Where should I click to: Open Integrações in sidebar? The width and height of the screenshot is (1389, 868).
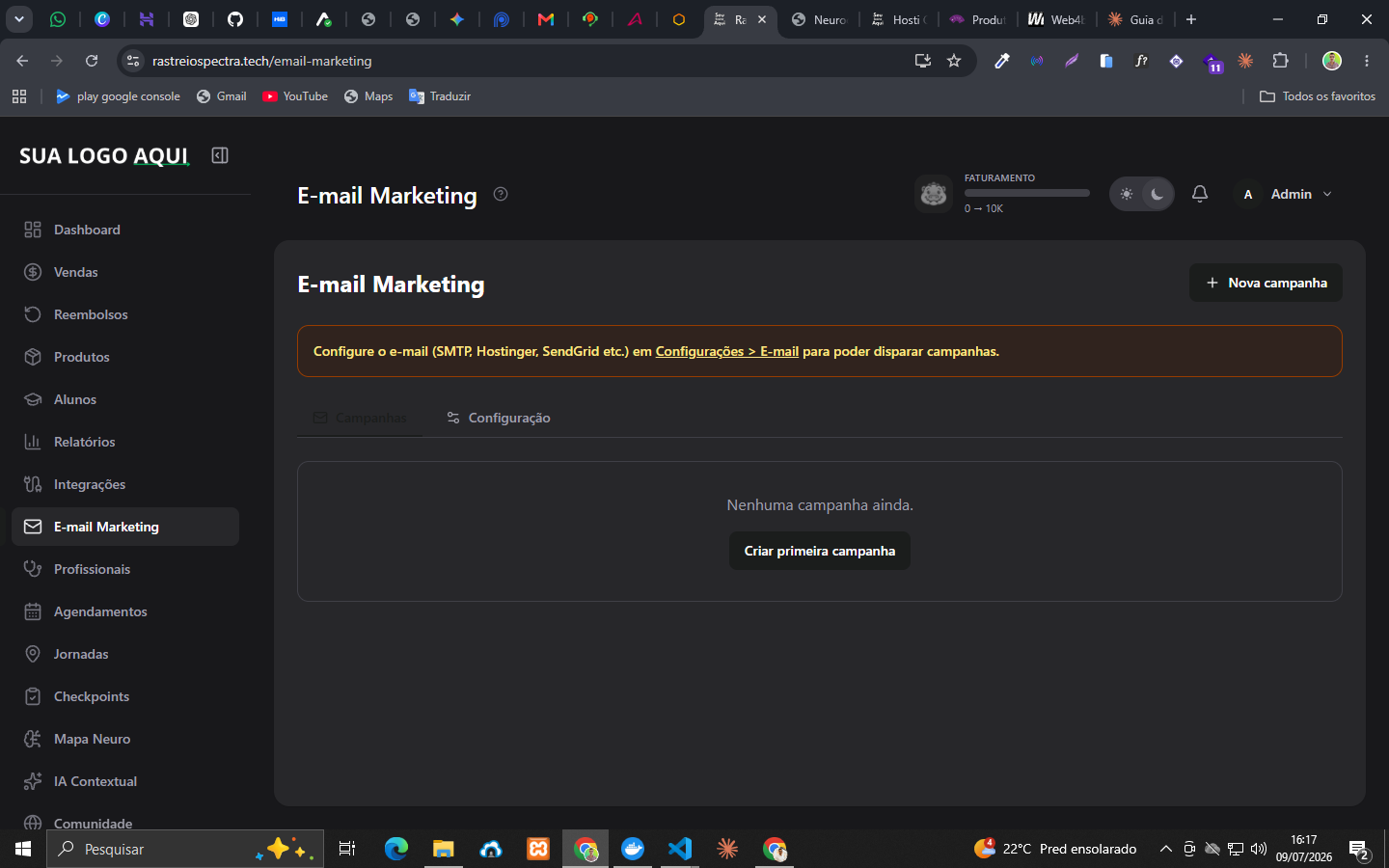[125, 484]
